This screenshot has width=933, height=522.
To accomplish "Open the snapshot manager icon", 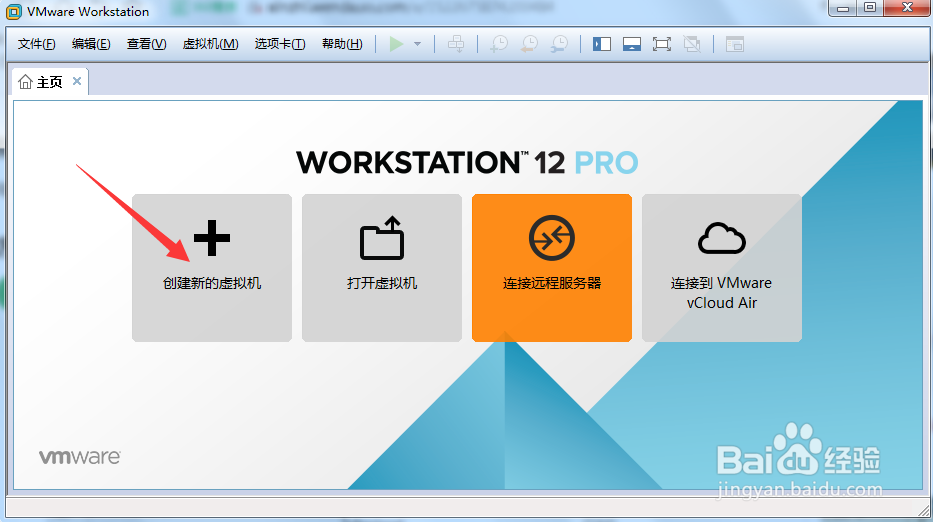I will [x=559, y=44].
